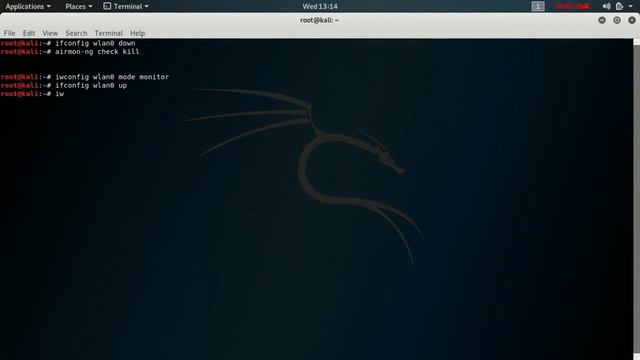Open the system power menu icon
This screenshot has height=360, width=640.
(620, 6)
